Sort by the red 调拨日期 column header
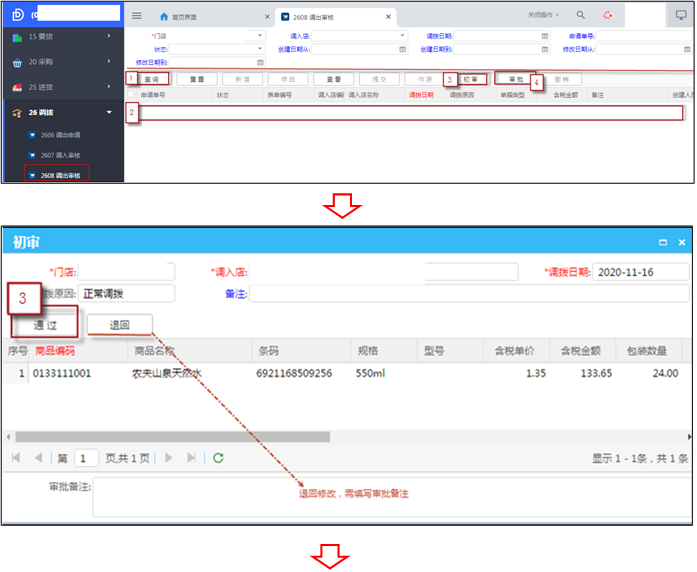The width and height of the screenshot is (697, 572). pyautogui.click(x=421, y=95)
